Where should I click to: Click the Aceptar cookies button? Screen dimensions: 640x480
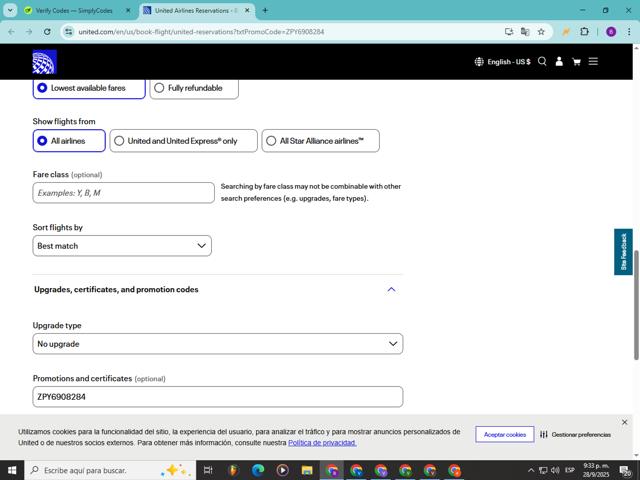pos(505,435)
